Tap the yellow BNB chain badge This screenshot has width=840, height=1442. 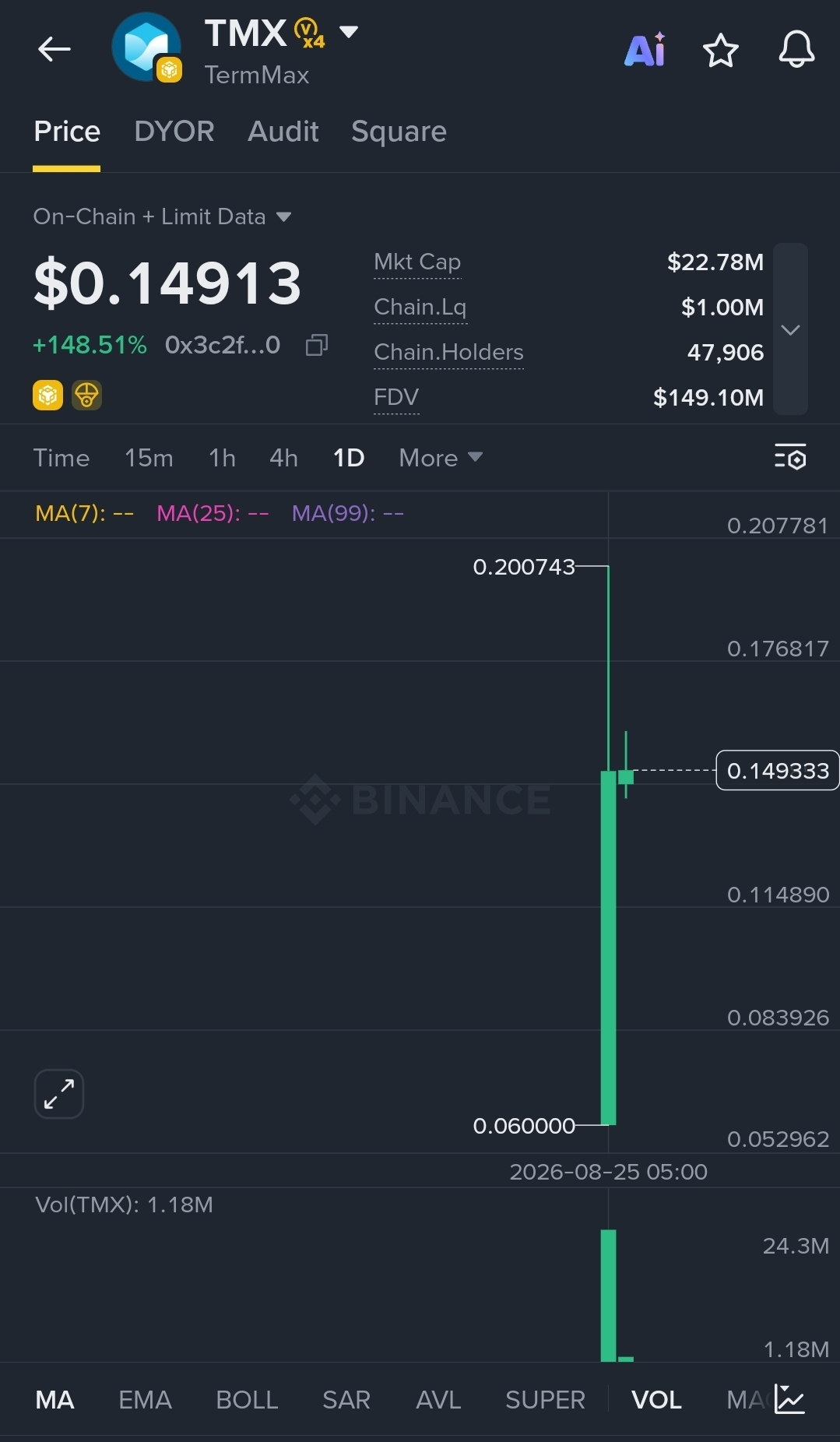(x=47, y=396)
